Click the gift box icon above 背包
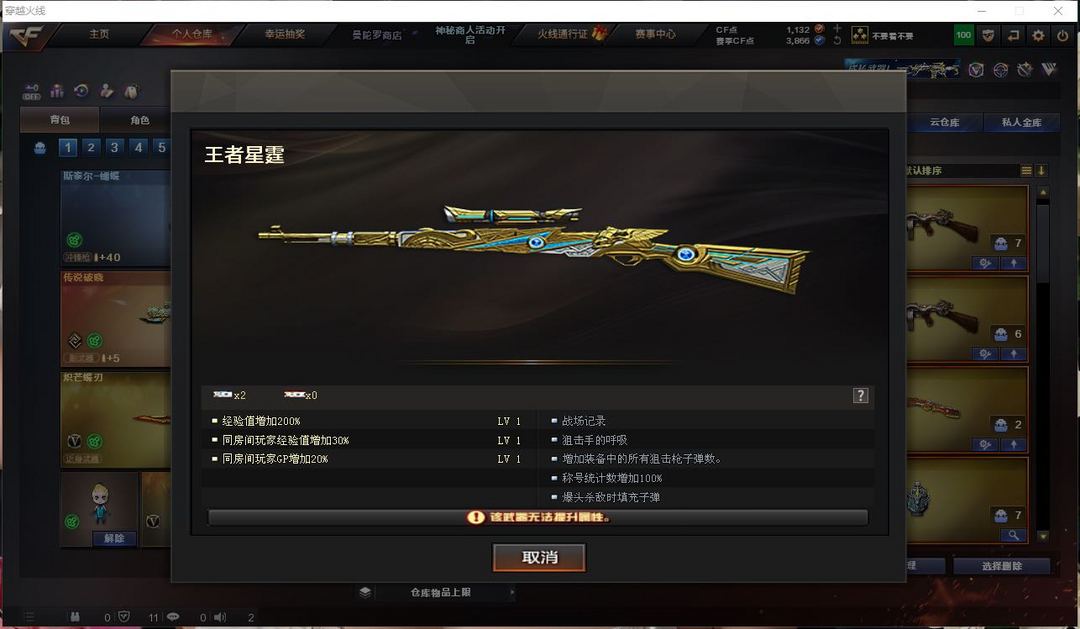1080x629 pixels. (x=57, y=91)
